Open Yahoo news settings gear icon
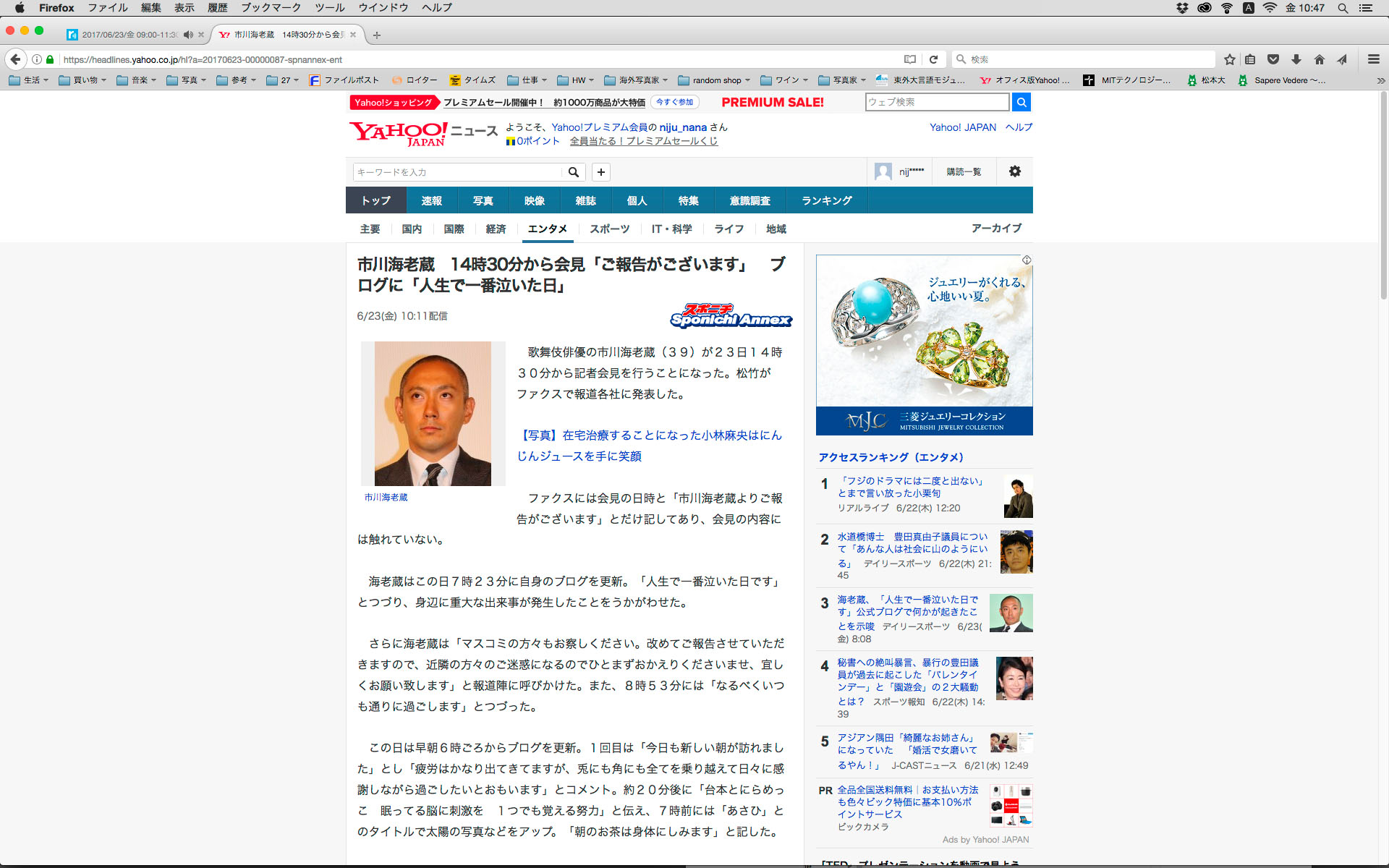This screenshot has height=868, width=1389. point(1015,171)
